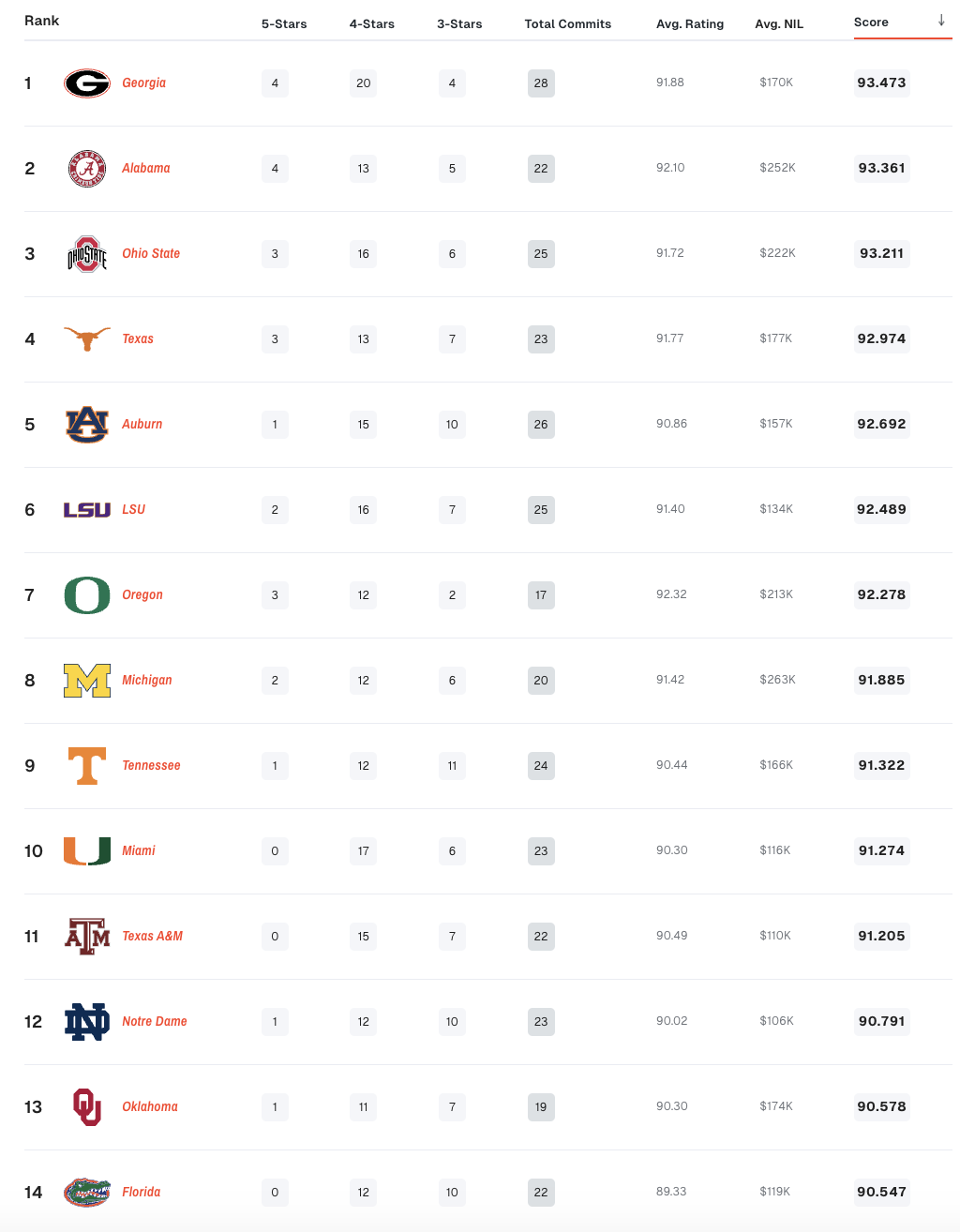Click the Auburn Tigers logo
This screenshot has height=1232, width=960.
(x=87, y=425)
